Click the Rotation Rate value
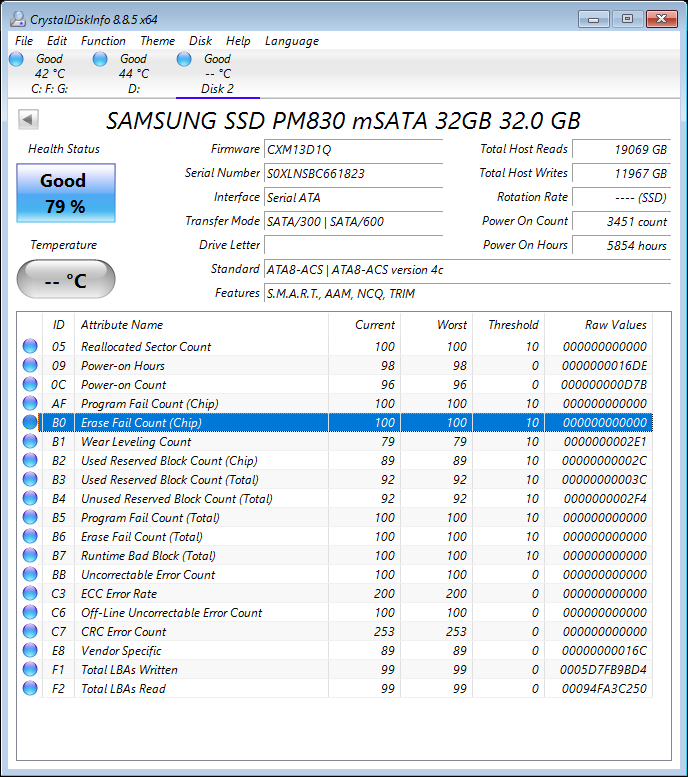This screenshot has width=688, height=777. 622,197
